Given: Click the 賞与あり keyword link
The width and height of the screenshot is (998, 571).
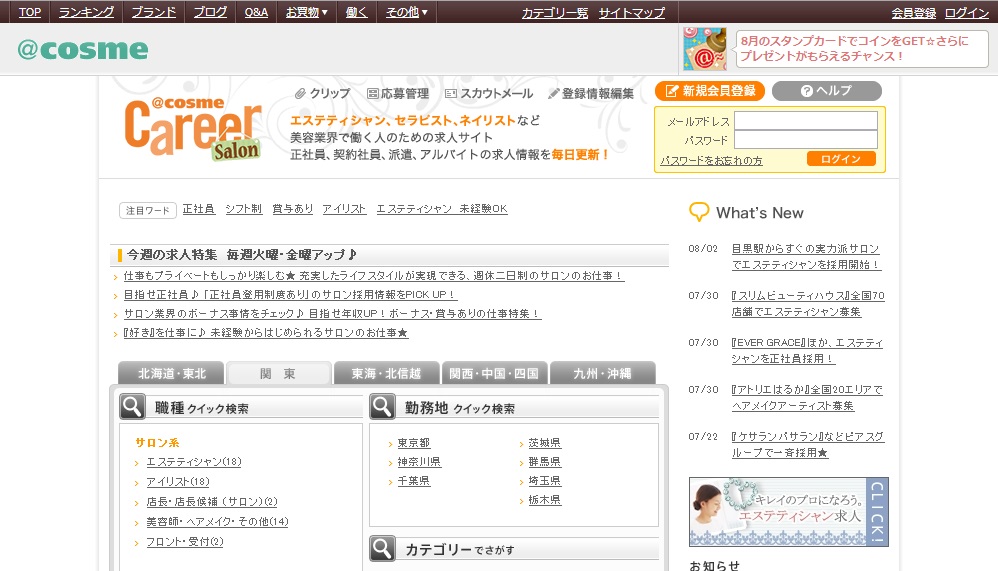Looking at the screenshot, I should click(x=293, y=209).
